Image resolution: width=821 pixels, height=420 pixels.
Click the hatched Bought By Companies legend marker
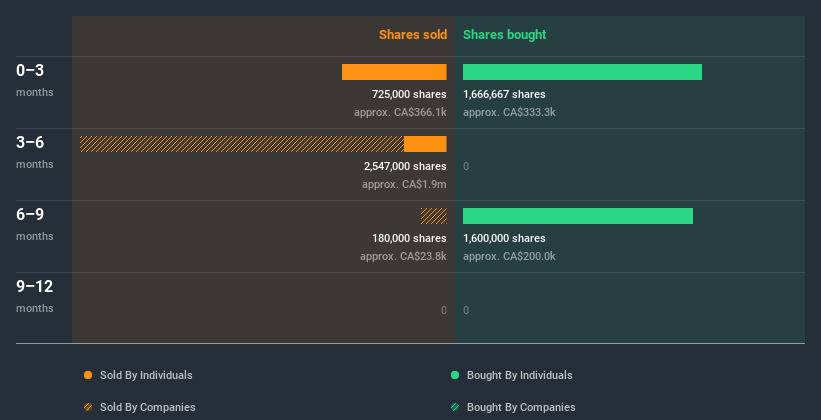tap(455, 407)
